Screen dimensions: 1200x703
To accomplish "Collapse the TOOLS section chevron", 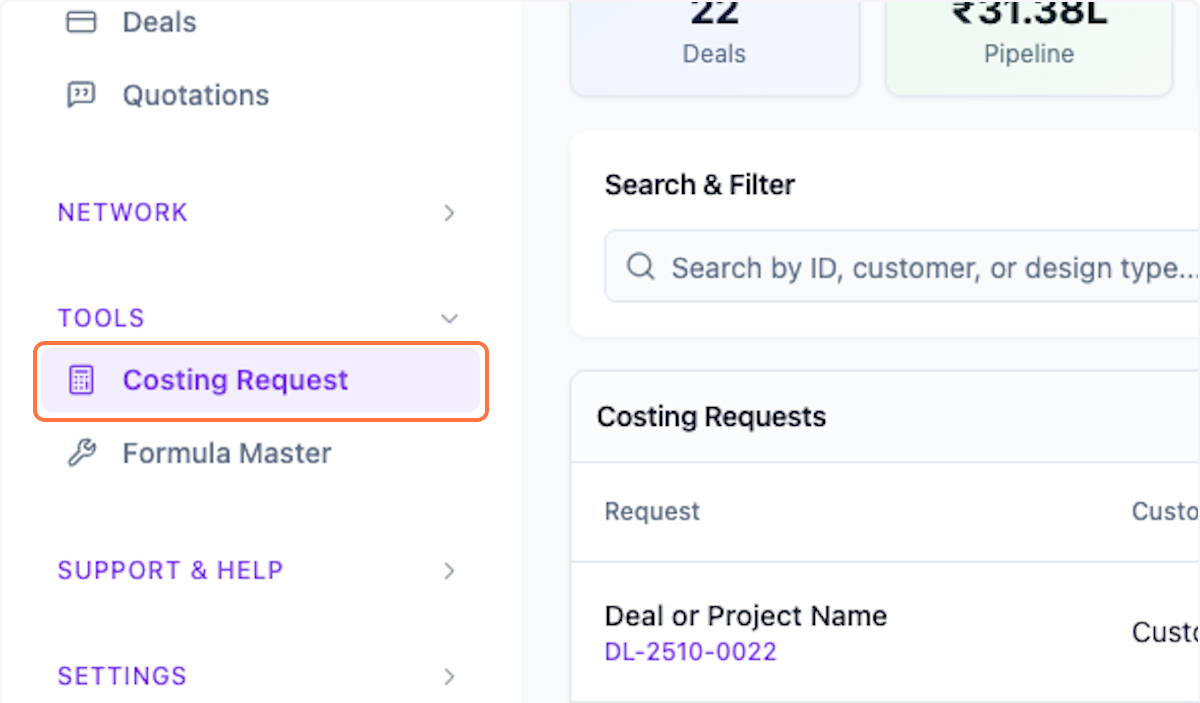I will point(449,318).
